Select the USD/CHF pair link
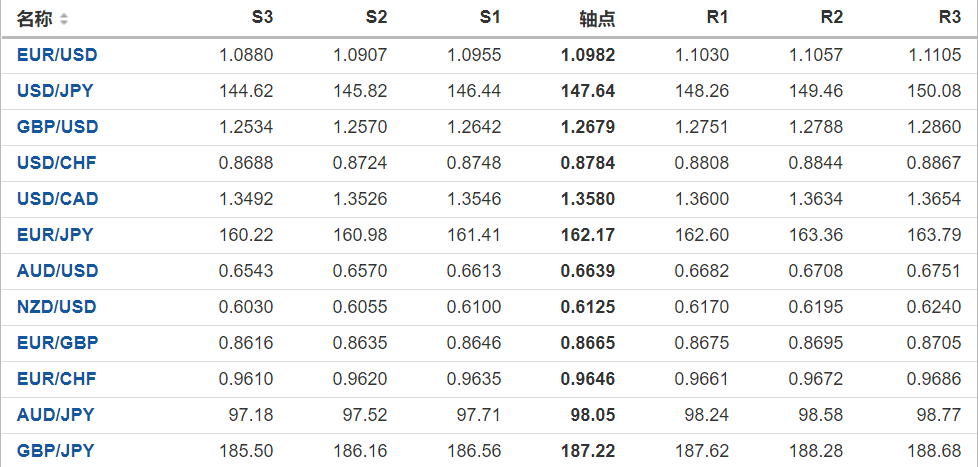 click(56, 163)
